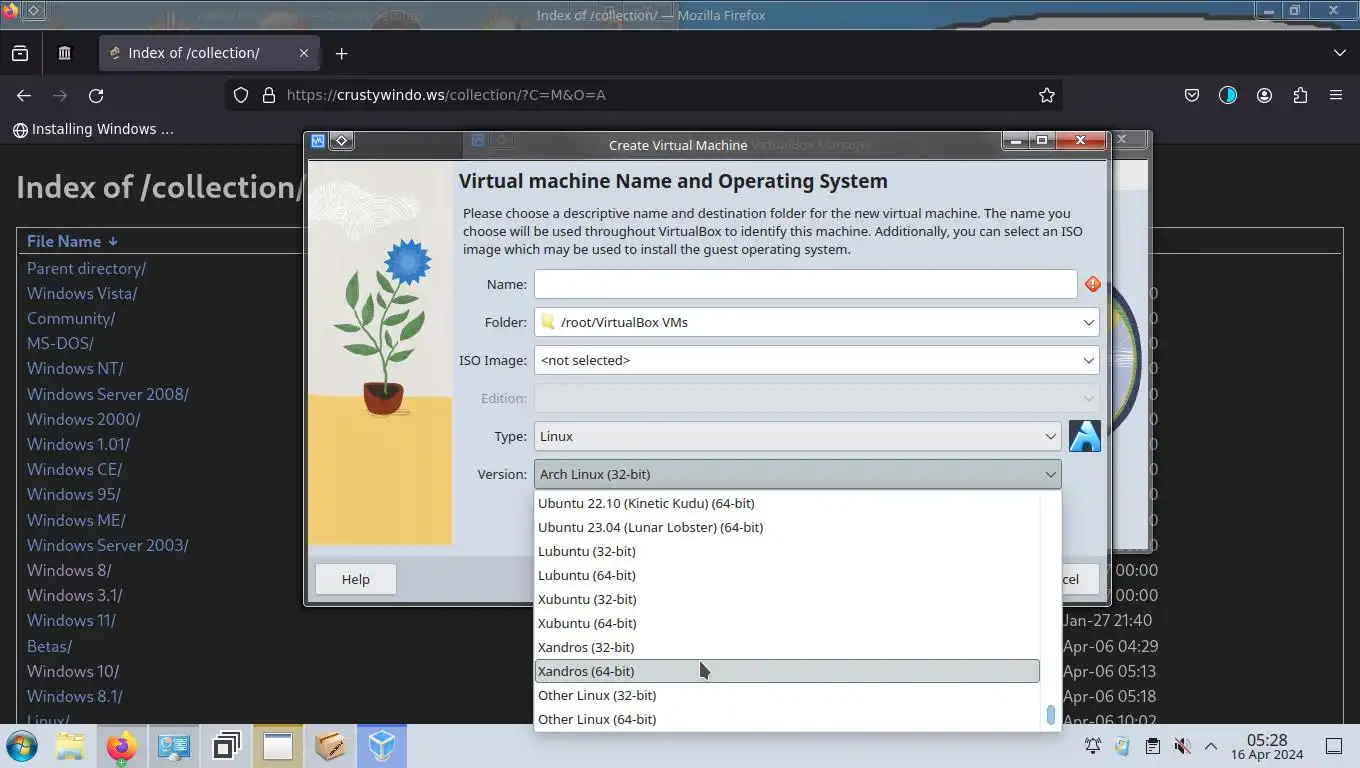This screenshot has height=768, width=1360.
Task: Bookmark this page with the star
Action: point(1047,95)
